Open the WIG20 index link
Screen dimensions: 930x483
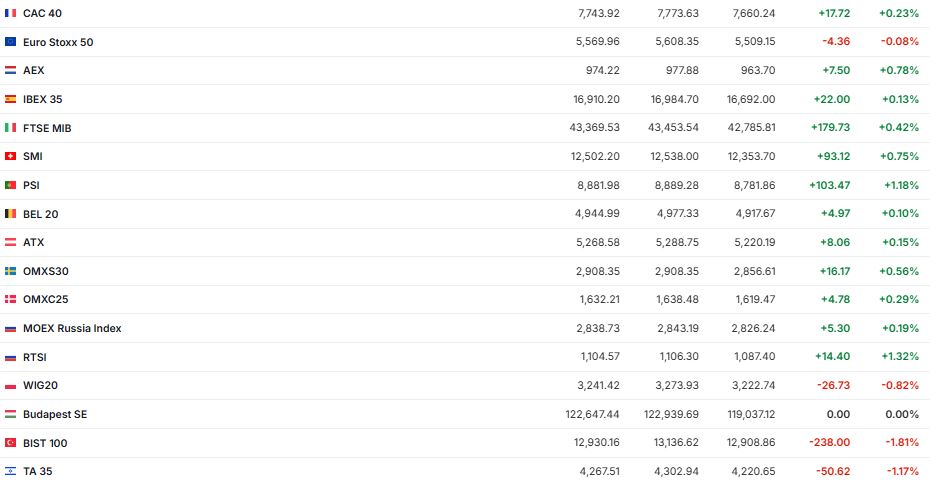click(x=40, y=385)
